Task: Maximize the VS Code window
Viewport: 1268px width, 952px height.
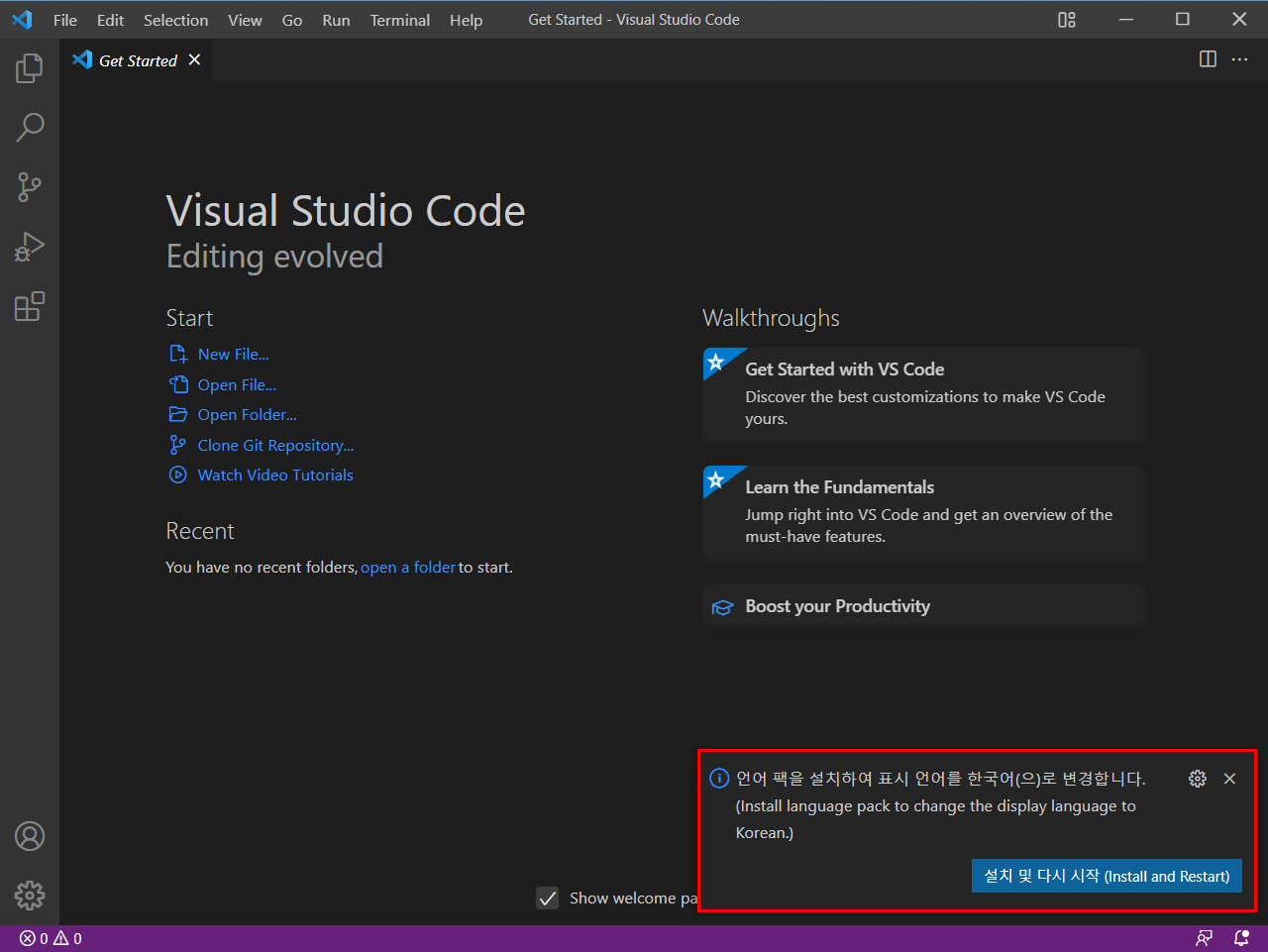Action: click(1182, 20)
